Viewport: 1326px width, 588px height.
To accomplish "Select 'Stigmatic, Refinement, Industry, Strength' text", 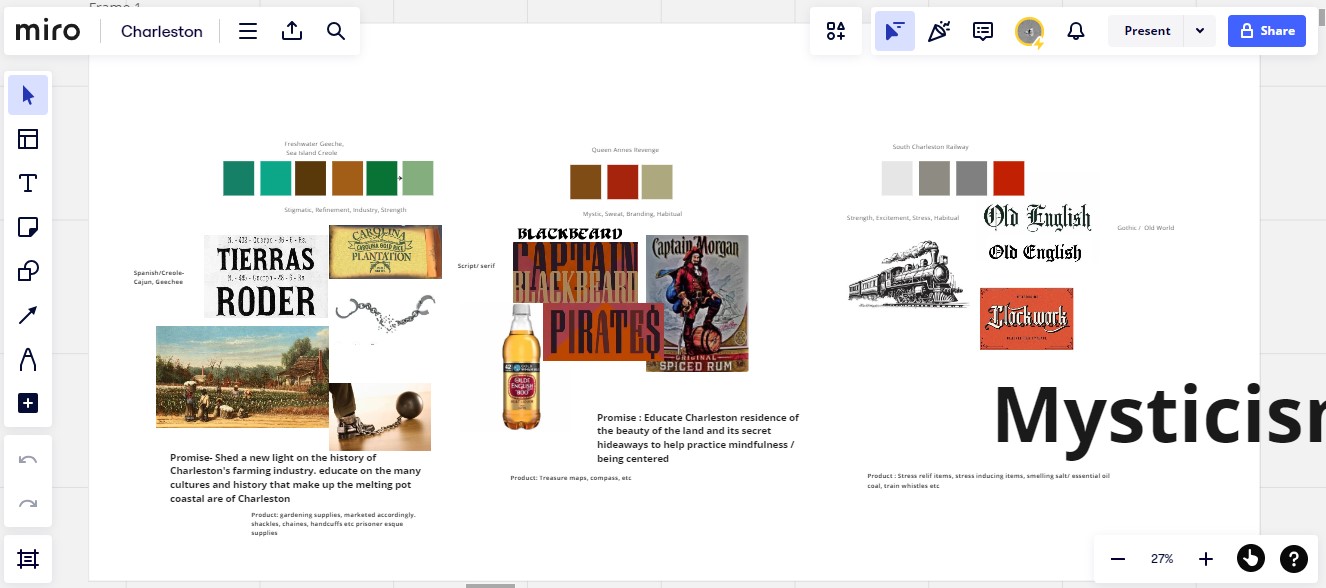I will tap(345, 210).
